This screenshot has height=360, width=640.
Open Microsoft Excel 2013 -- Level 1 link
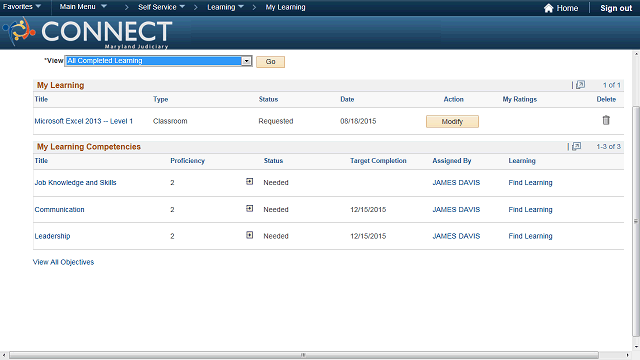pyautogui.click(x=84, y=121)
